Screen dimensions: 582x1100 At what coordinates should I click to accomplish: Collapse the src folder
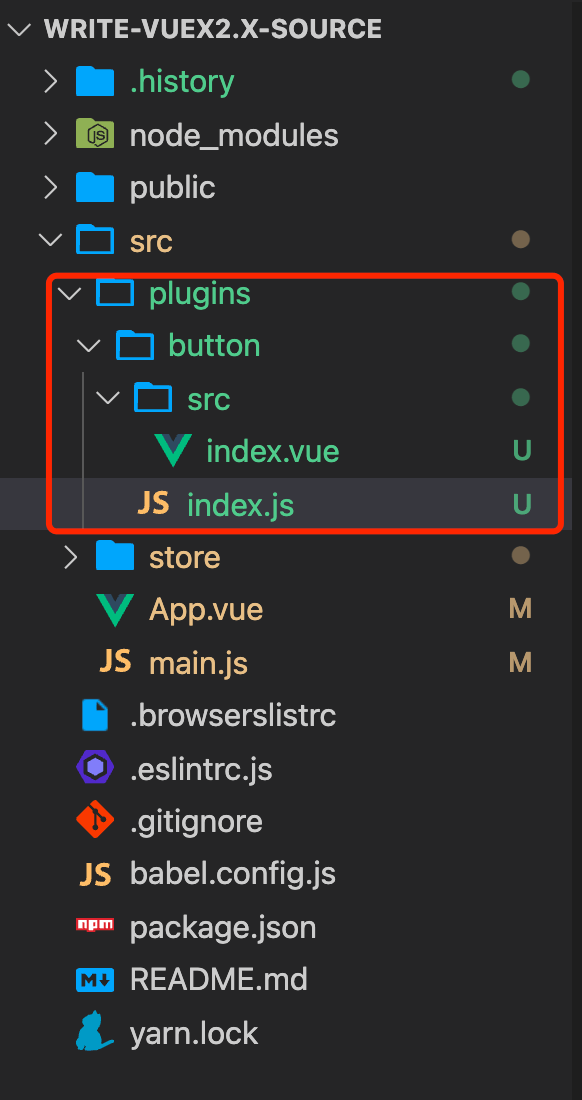coord(48,240)
